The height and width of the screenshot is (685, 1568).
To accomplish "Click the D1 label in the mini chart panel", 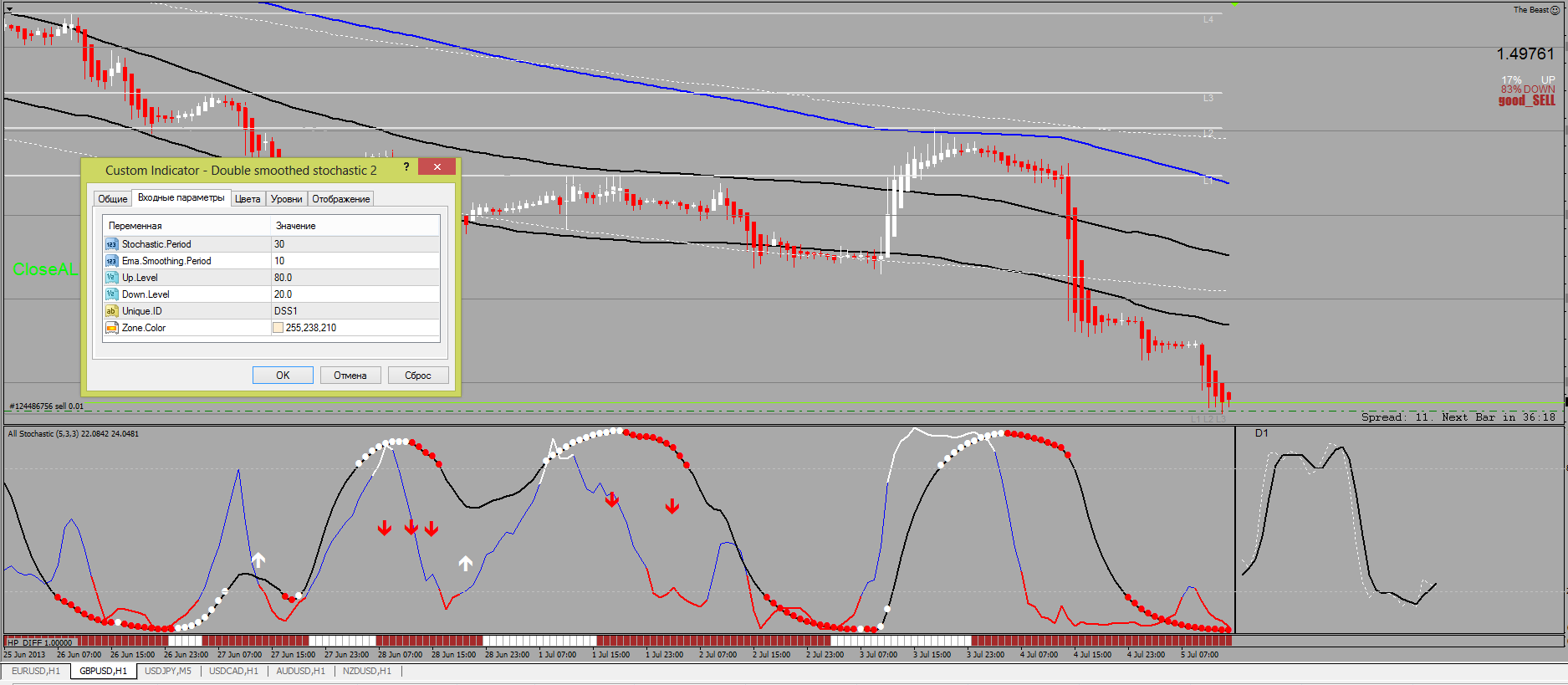I will pyautogui.click(x=1262, y=433).
